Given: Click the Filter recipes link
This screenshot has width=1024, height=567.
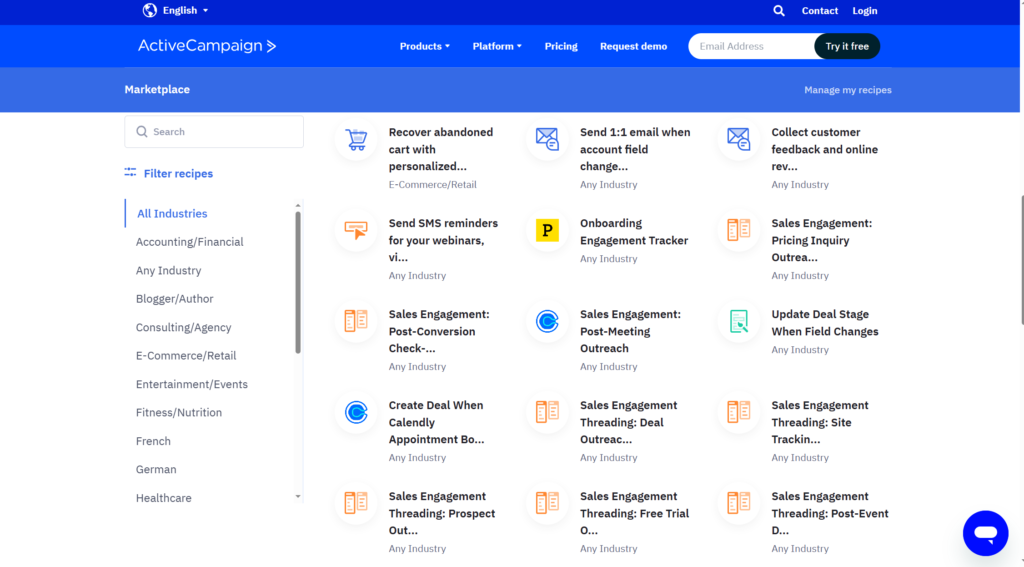Looking at the screenshot, I should (x=178, y=173).
